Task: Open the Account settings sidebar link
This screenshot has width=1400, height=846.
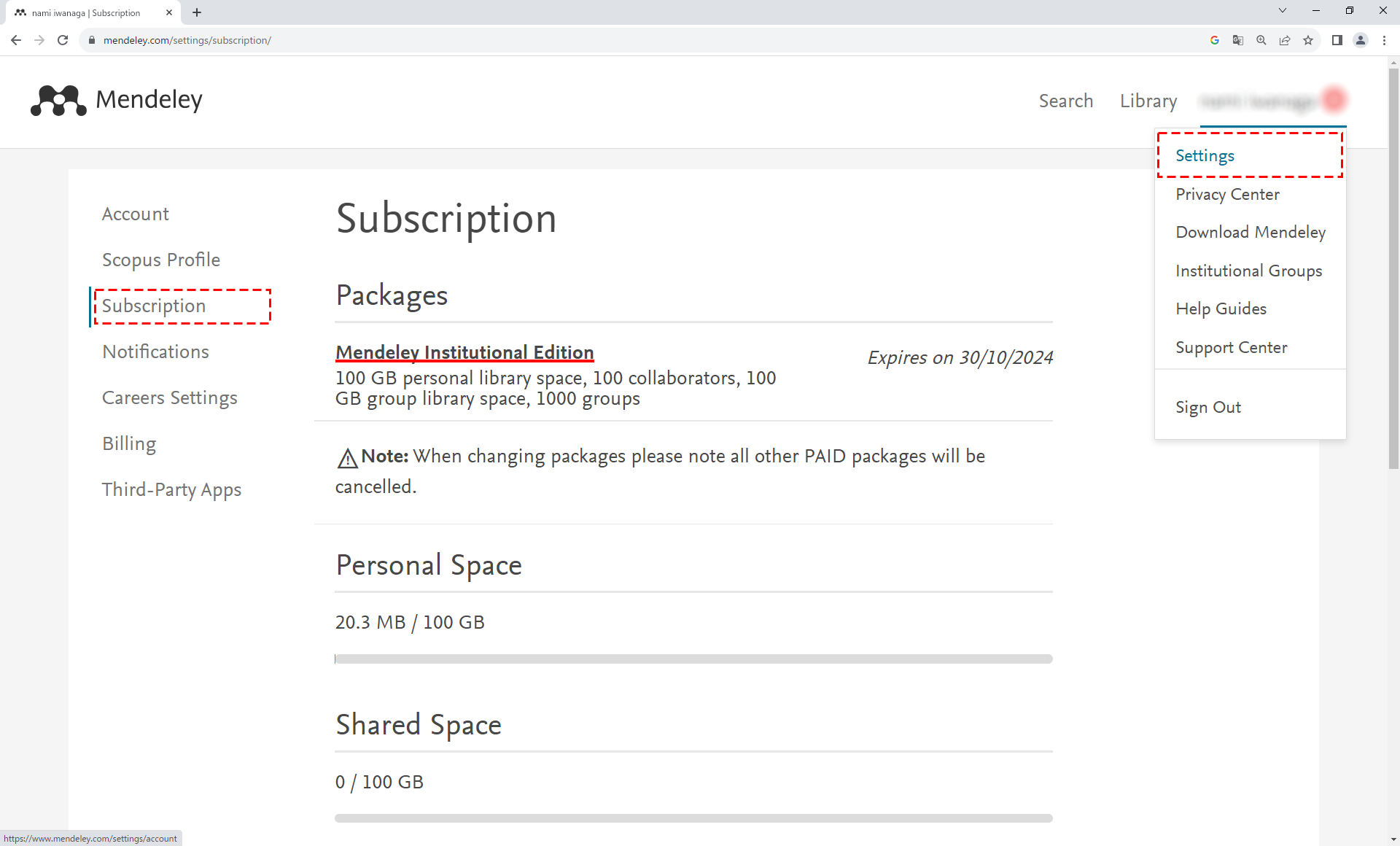Action: point(136,214)
